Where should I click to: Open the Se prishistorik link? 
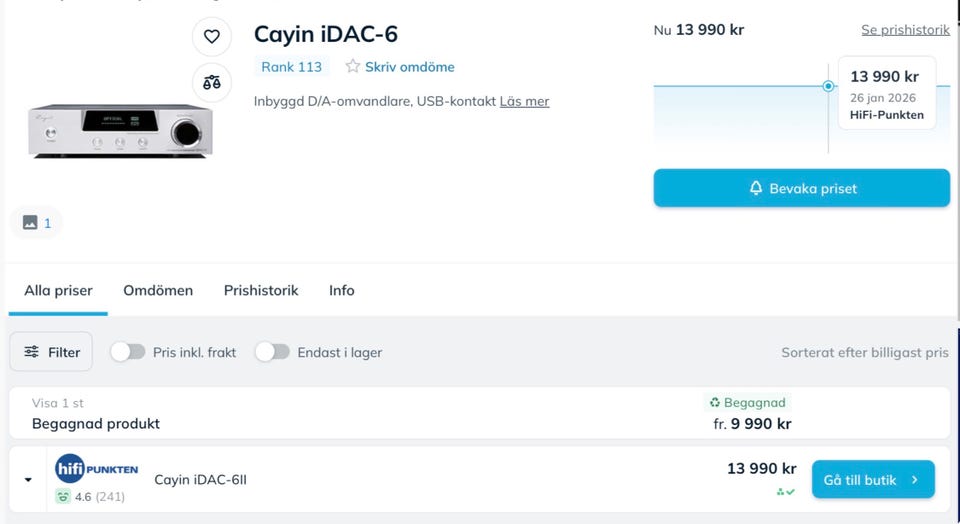905,30
